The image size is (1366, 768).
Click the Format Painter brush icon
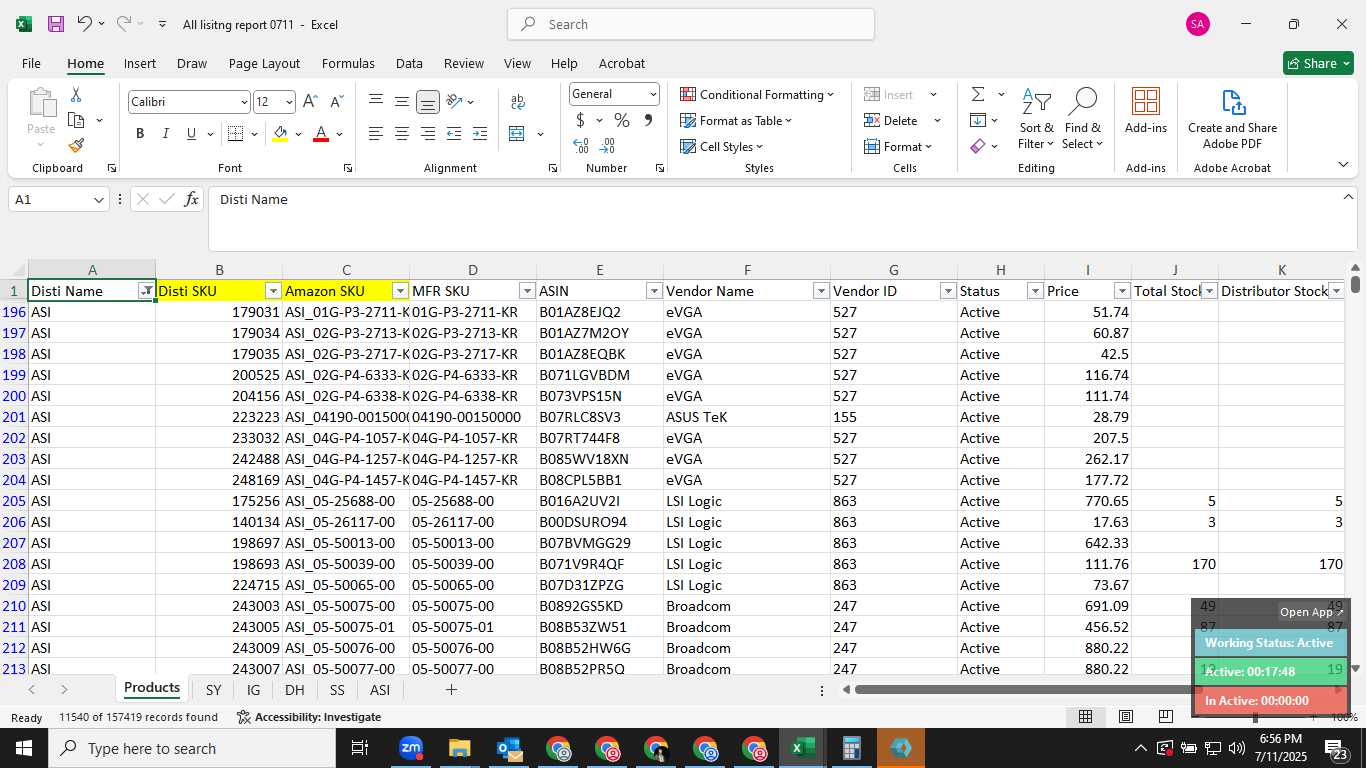(76, 145)
